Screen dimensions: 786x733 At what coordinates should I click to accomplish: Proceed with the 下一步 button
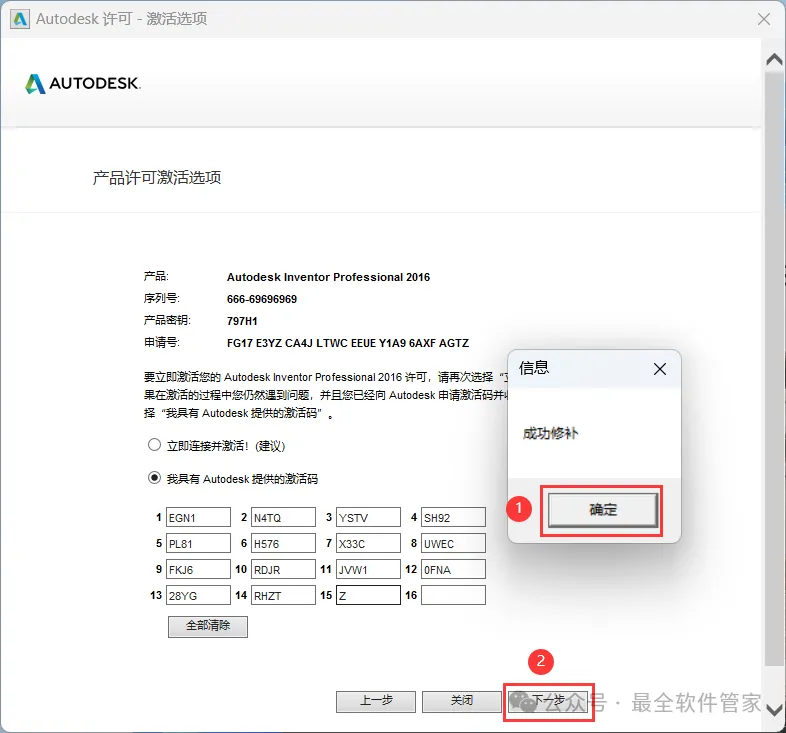(548, 701)
